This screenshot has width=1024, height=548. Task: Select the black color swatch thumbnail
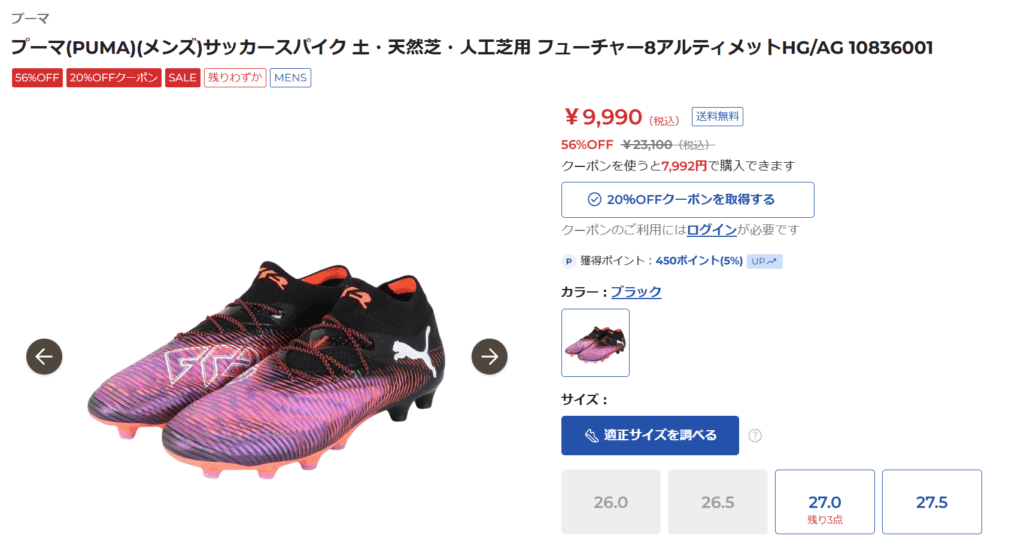pos(595,343)
